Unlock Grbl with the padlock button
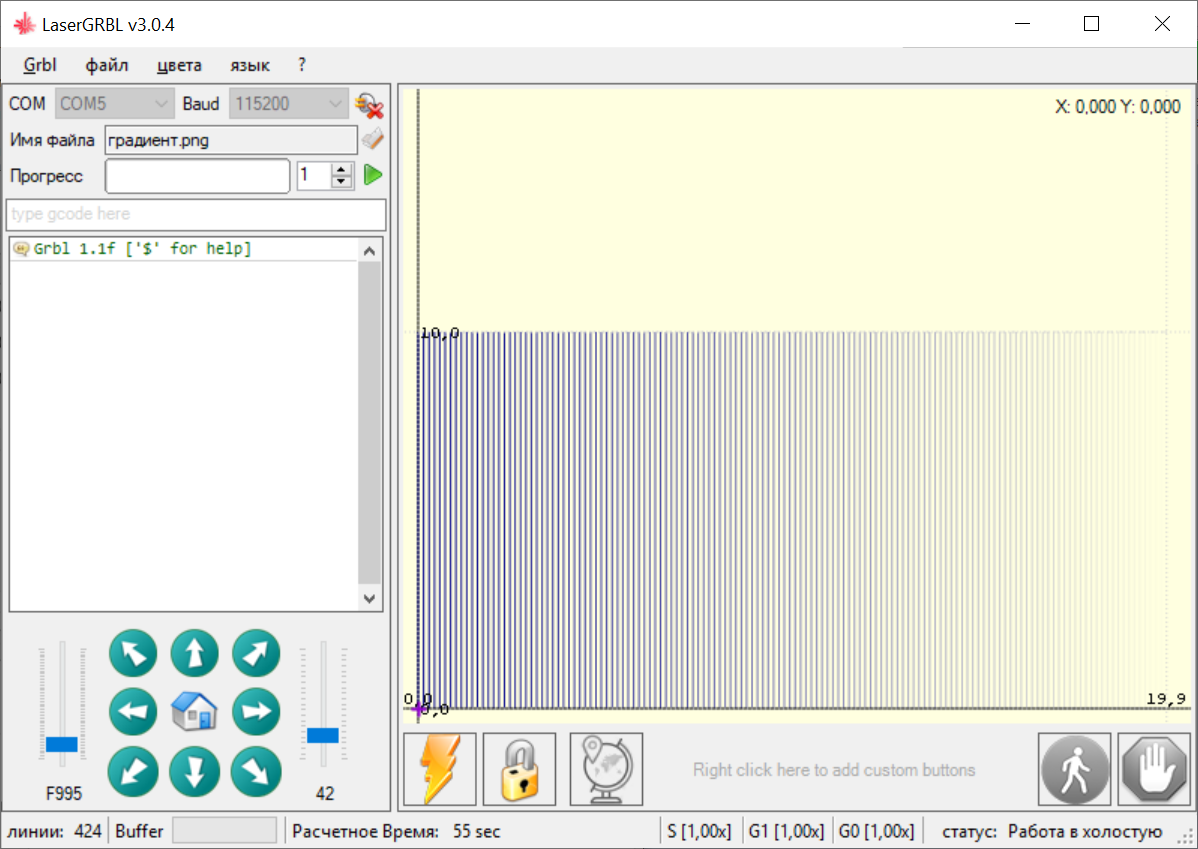The height and width of the screenshot is (849, 1198). (518, 768)
